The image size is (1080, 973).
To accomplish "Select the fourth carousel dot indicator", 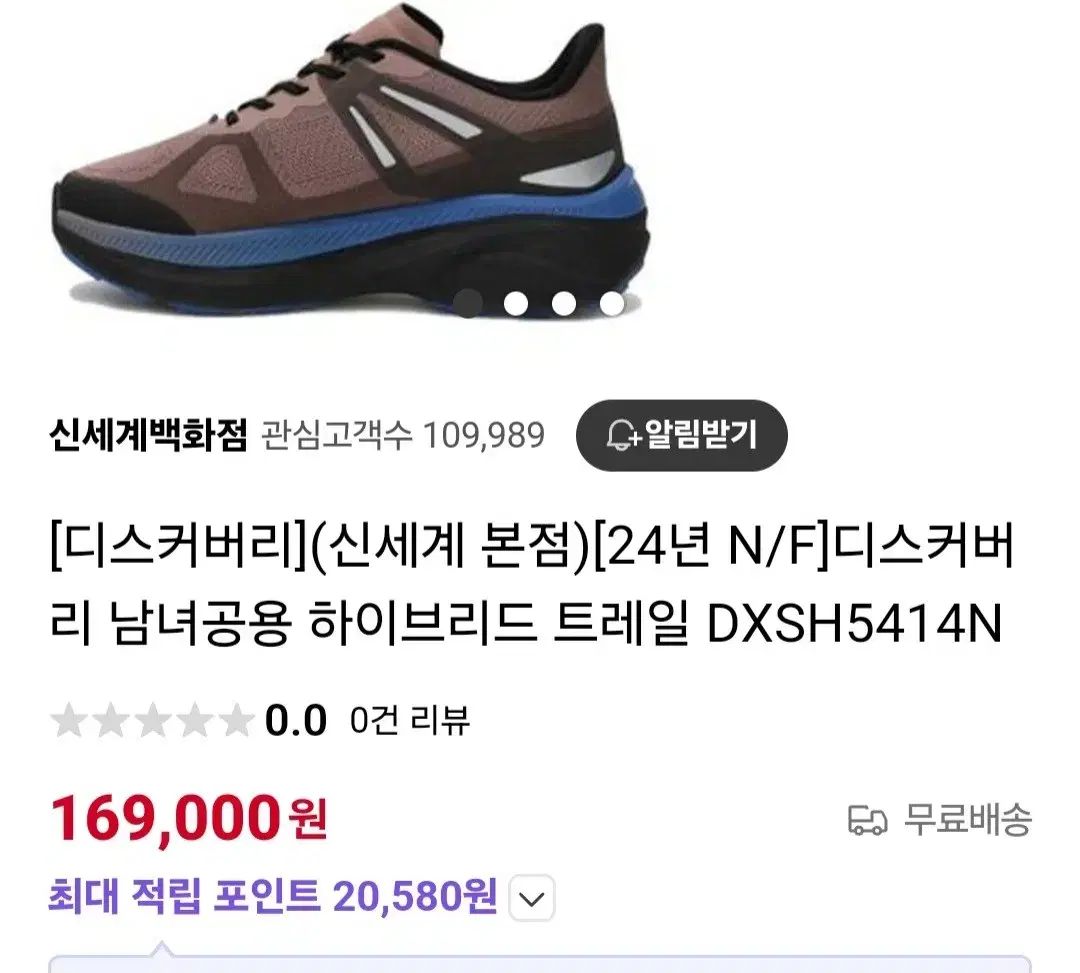I will 612,303.
